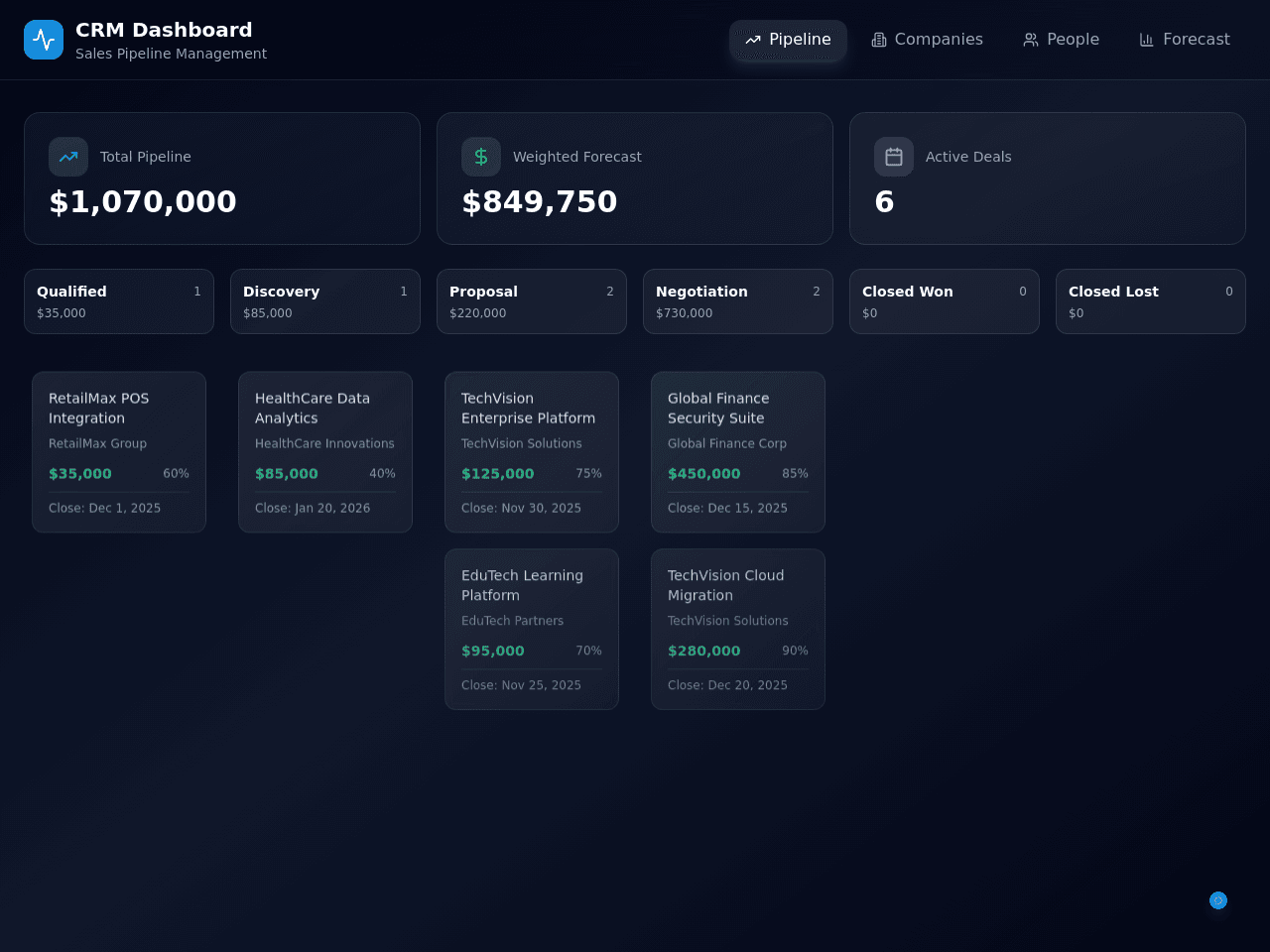The width and height of the screenshot is (1270, 952).
Task: Open the TechVision Enterprise Platform deal card
Action: pyautogui.click(x=532, y=452)
